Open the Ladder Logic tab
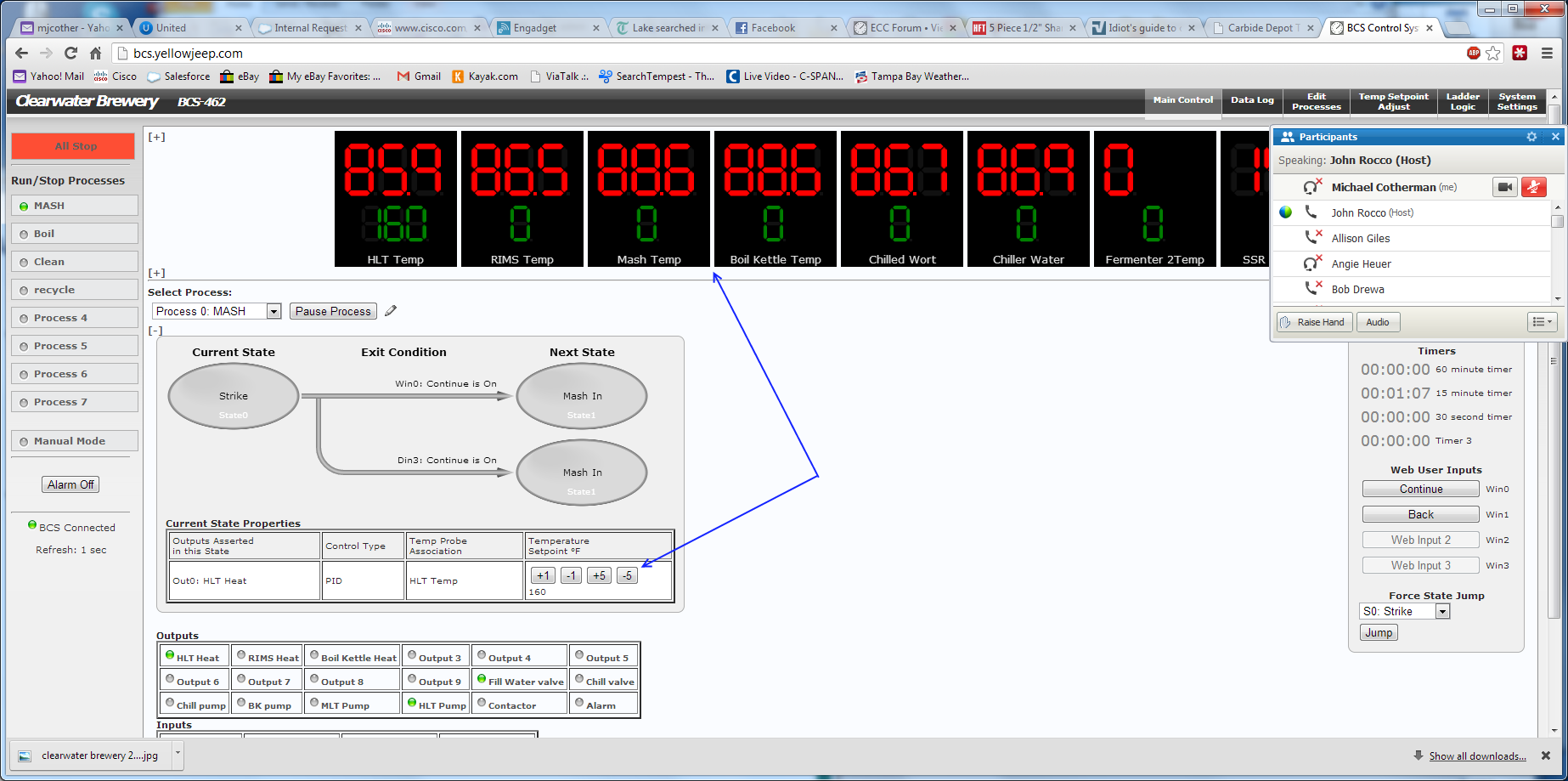This screenshot has height=781, width=1568. click(1463, 101)
